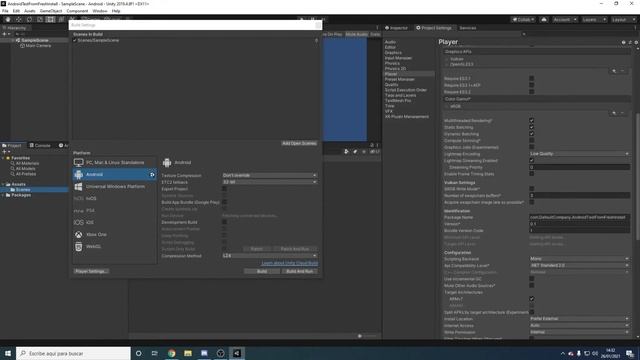This screenshot has width=640, height=360.
Task: Click the Build button
Action: coord(262,271)
